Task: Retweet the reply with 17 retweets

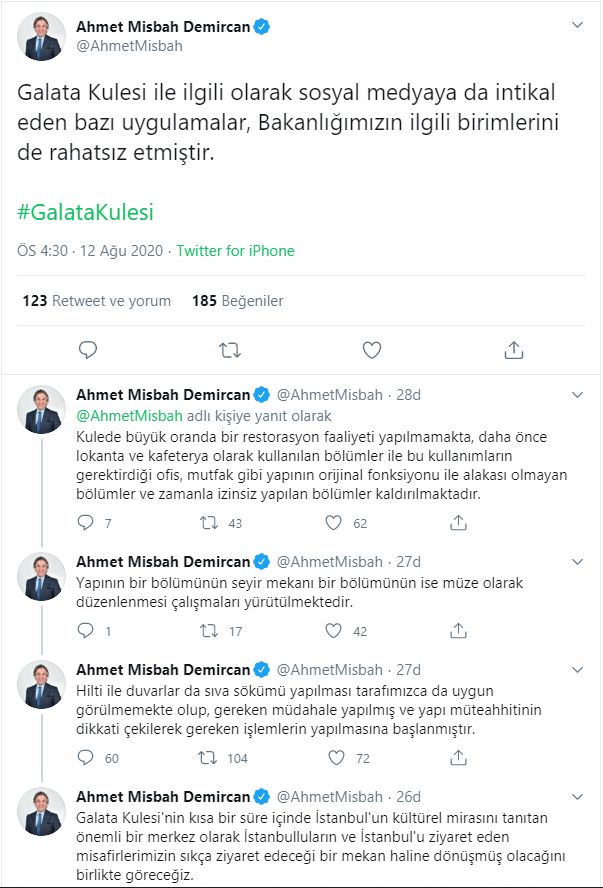Action: coord(209,631)
